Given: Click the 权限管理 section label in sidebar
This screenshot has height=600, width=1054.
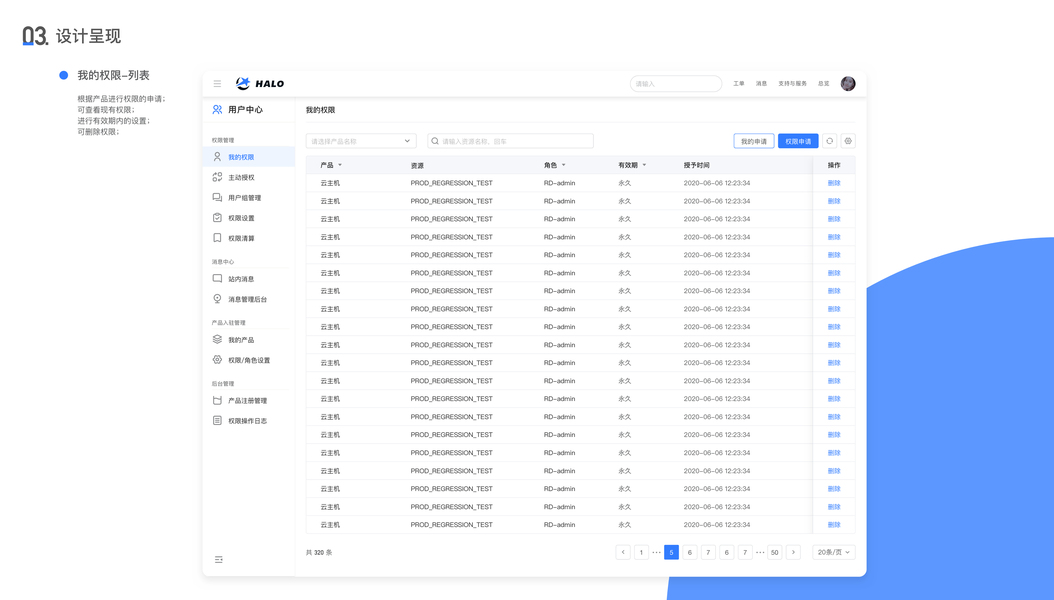Looking at the screenshot, I should 223,140.
